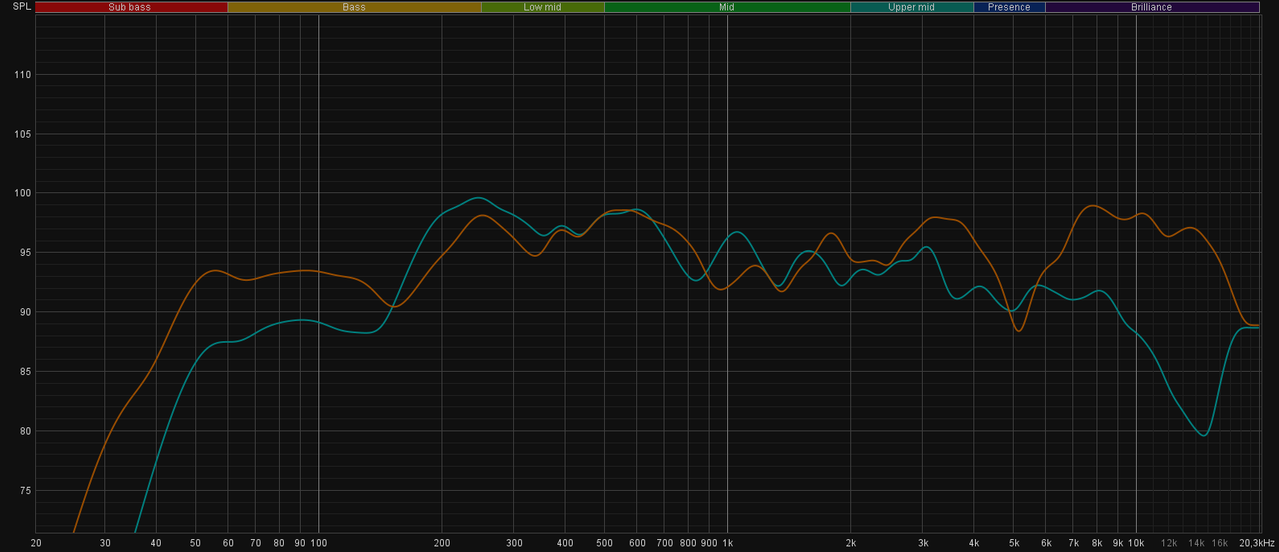The image size is (1279, 552).
Task: Click the Bass frequency band label
Action: pyautogui.click(x=354, y=7)
